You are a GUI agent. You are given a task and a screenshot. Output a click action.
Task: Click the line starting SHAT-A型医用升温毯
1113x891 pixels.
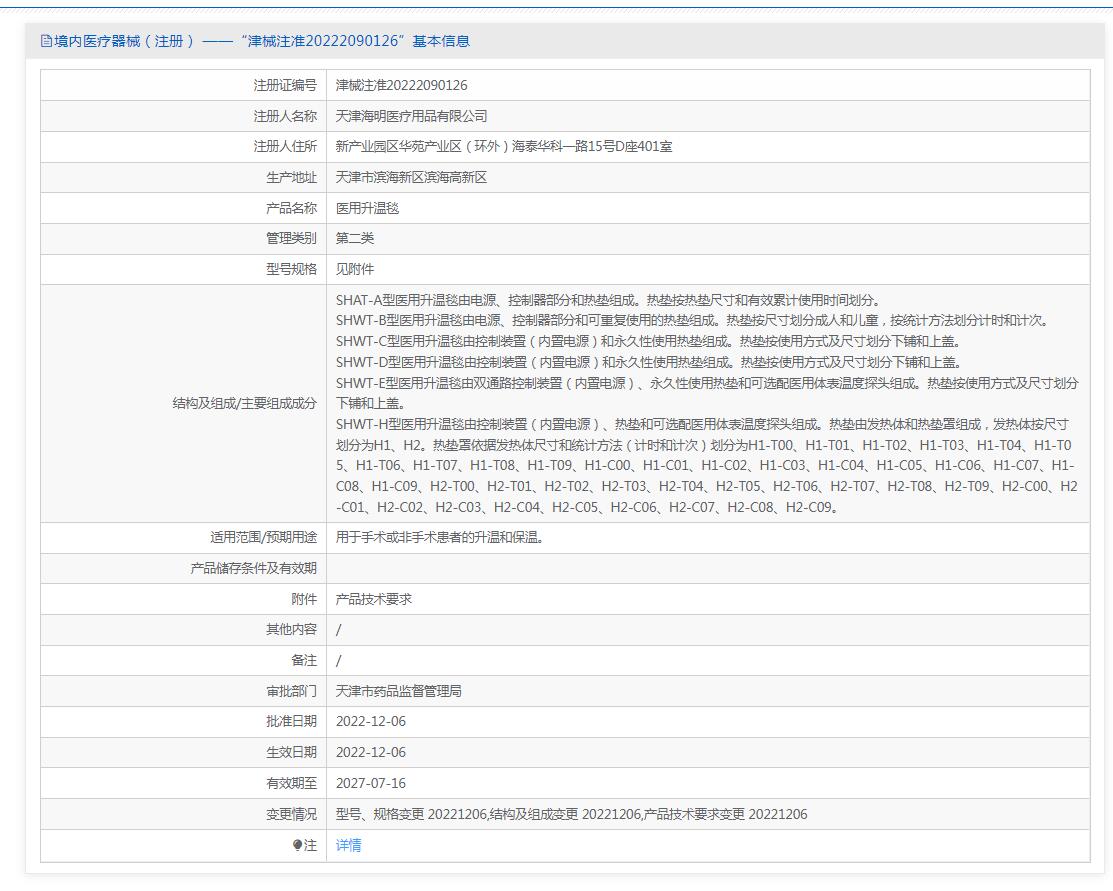(x=608, y=300)
